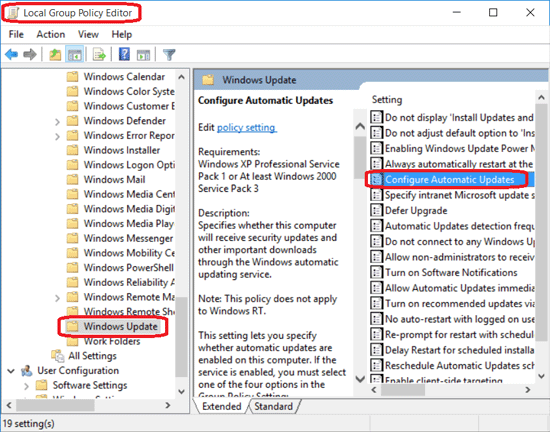Switch to the Standard tab
The width and height of the screenshot is (550, 432).
(x=273, y=406)
